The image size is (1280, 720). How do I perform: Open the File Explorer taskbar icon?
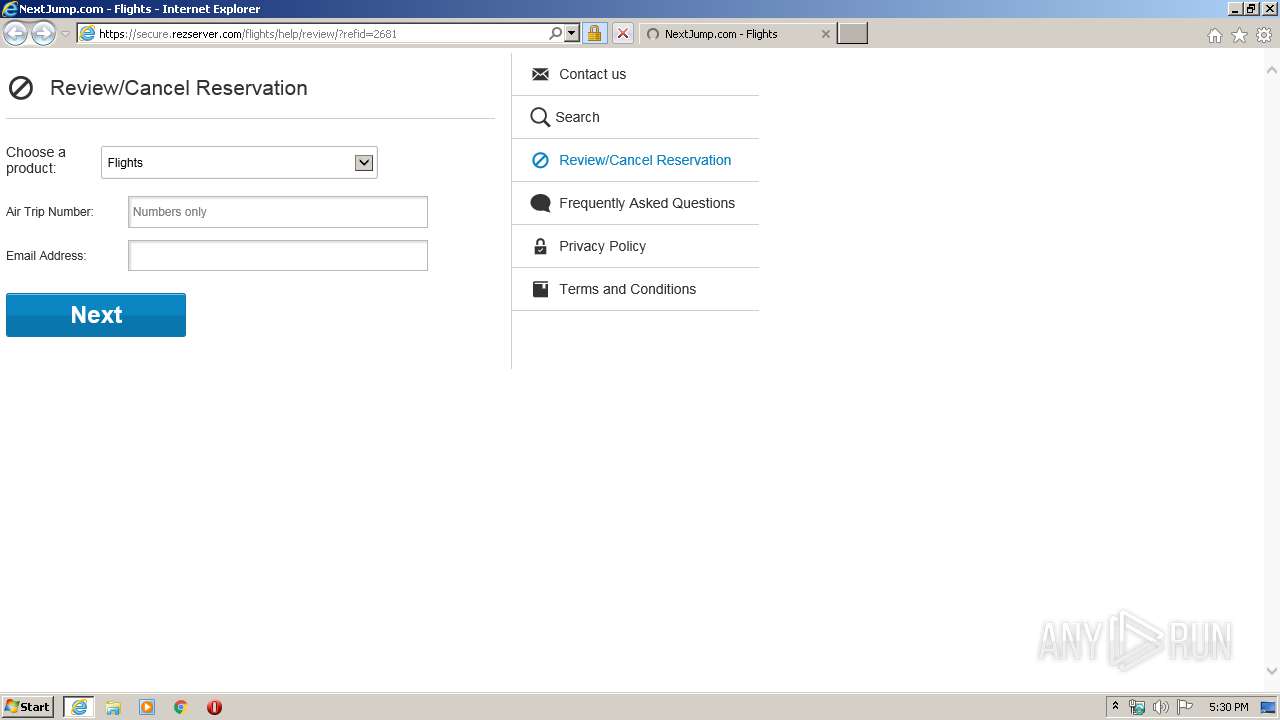(113, 707)
